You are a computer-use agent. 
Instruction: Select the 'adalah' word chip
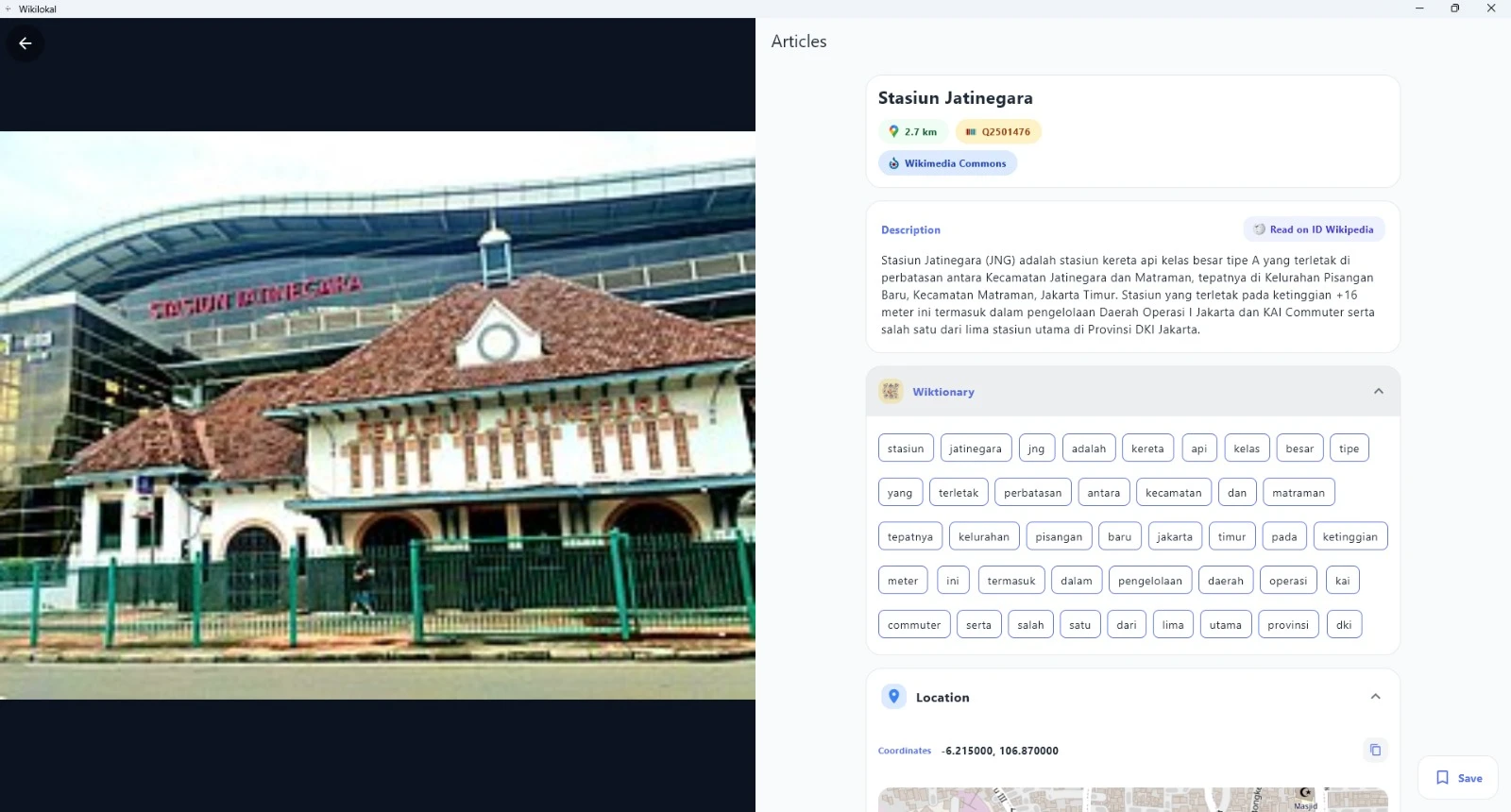pos(1089,448)
